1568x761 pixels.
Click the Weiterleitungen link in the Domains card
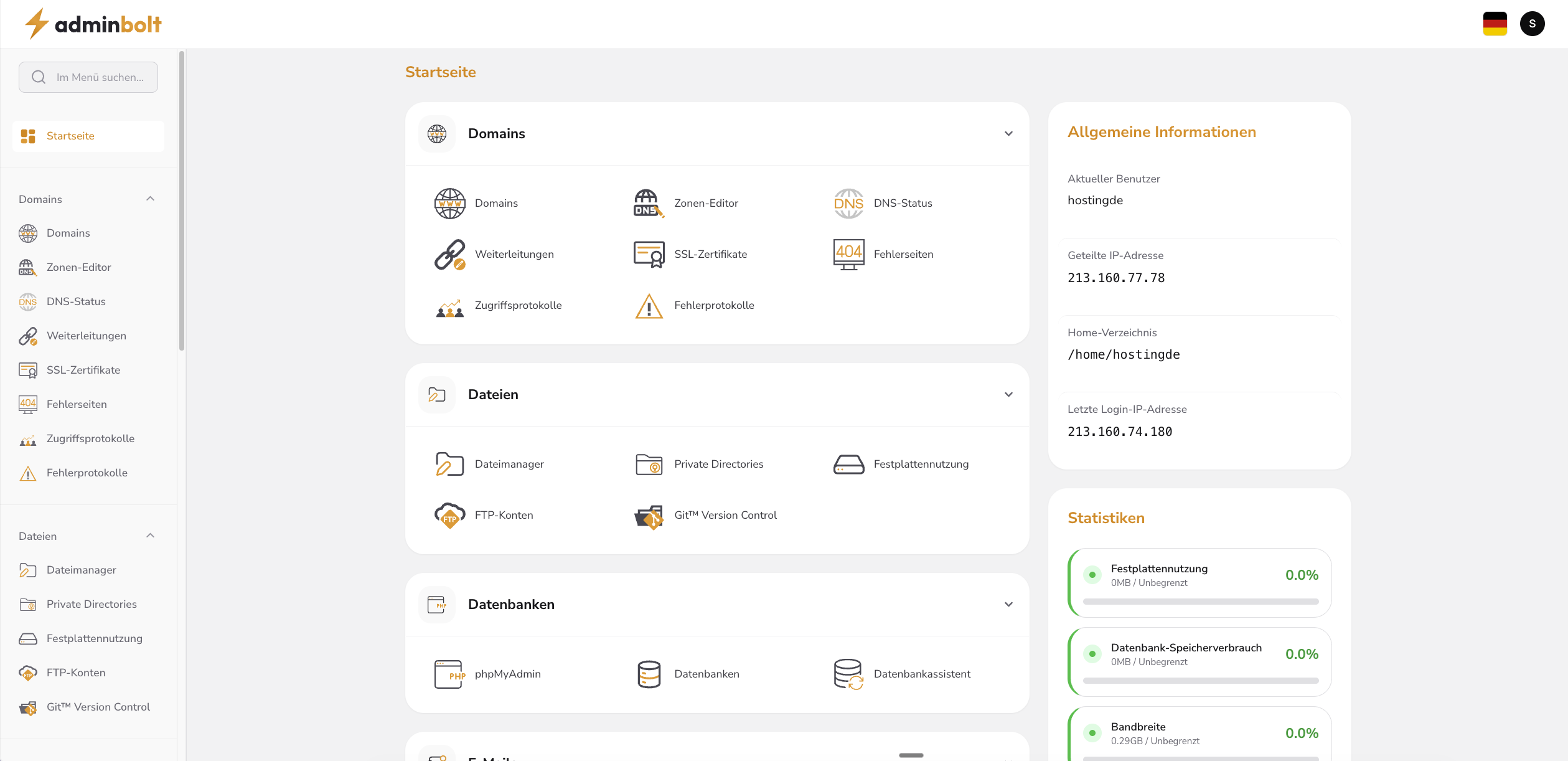tap(514, 254)
